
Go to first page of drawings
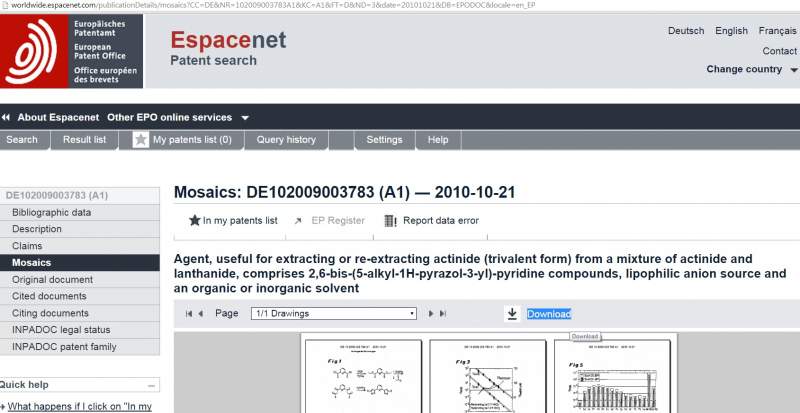[189, 313]
